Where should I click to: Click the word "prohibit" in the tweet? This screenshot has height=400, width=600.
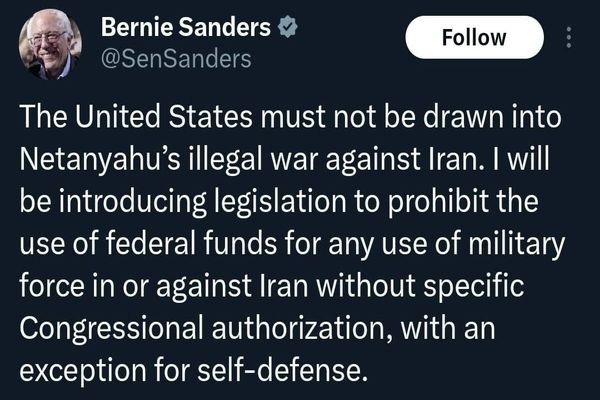[x=438, y=202]
